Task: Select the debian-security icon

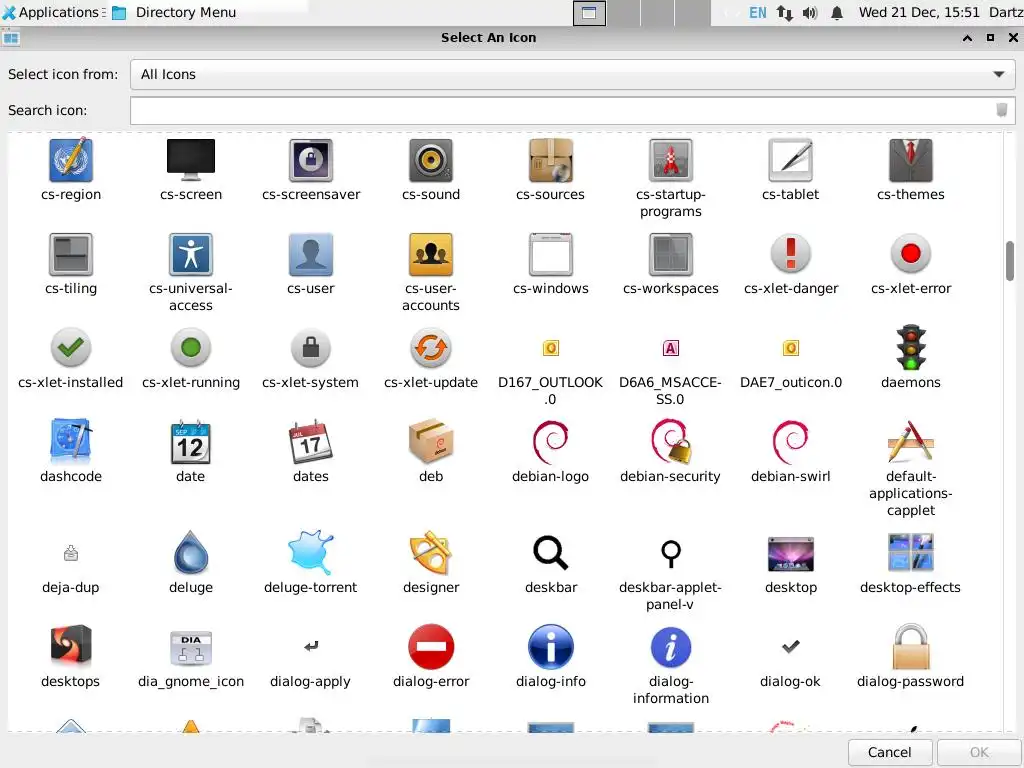Action: tap(671, 441)
